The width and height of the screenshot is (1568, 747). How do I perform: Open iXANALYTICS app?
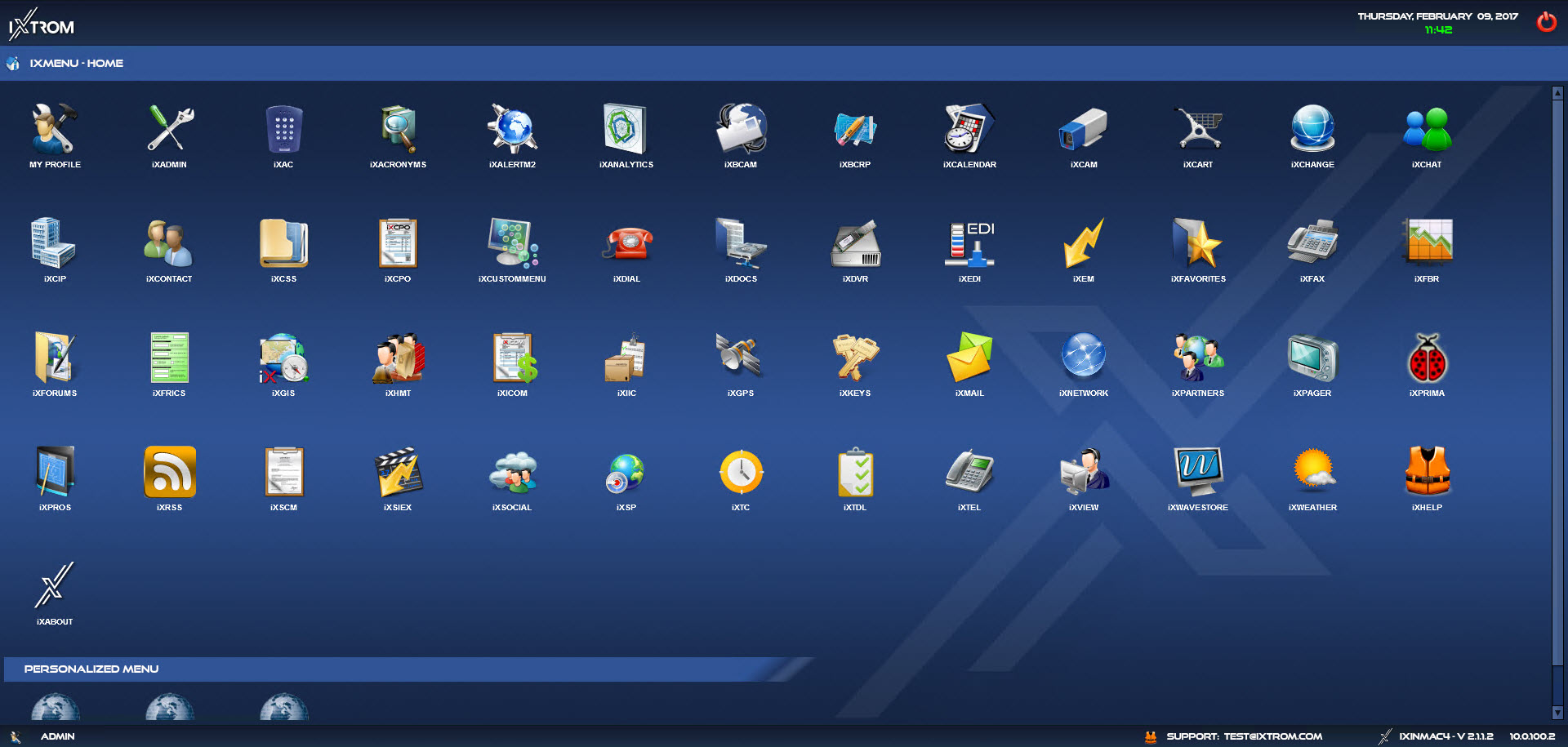tap(626, 129)
